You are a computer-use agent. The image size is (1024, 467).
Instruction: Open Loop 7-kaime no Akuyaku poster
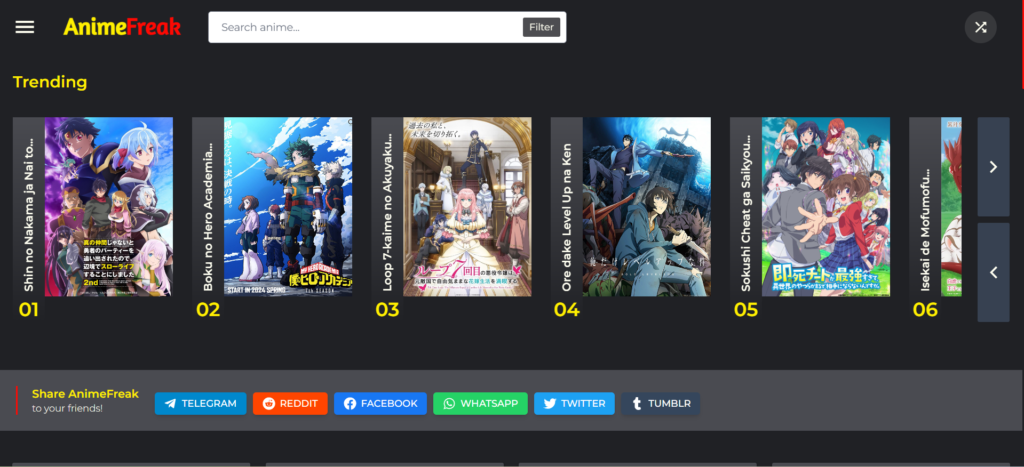[x=467, y=206]
